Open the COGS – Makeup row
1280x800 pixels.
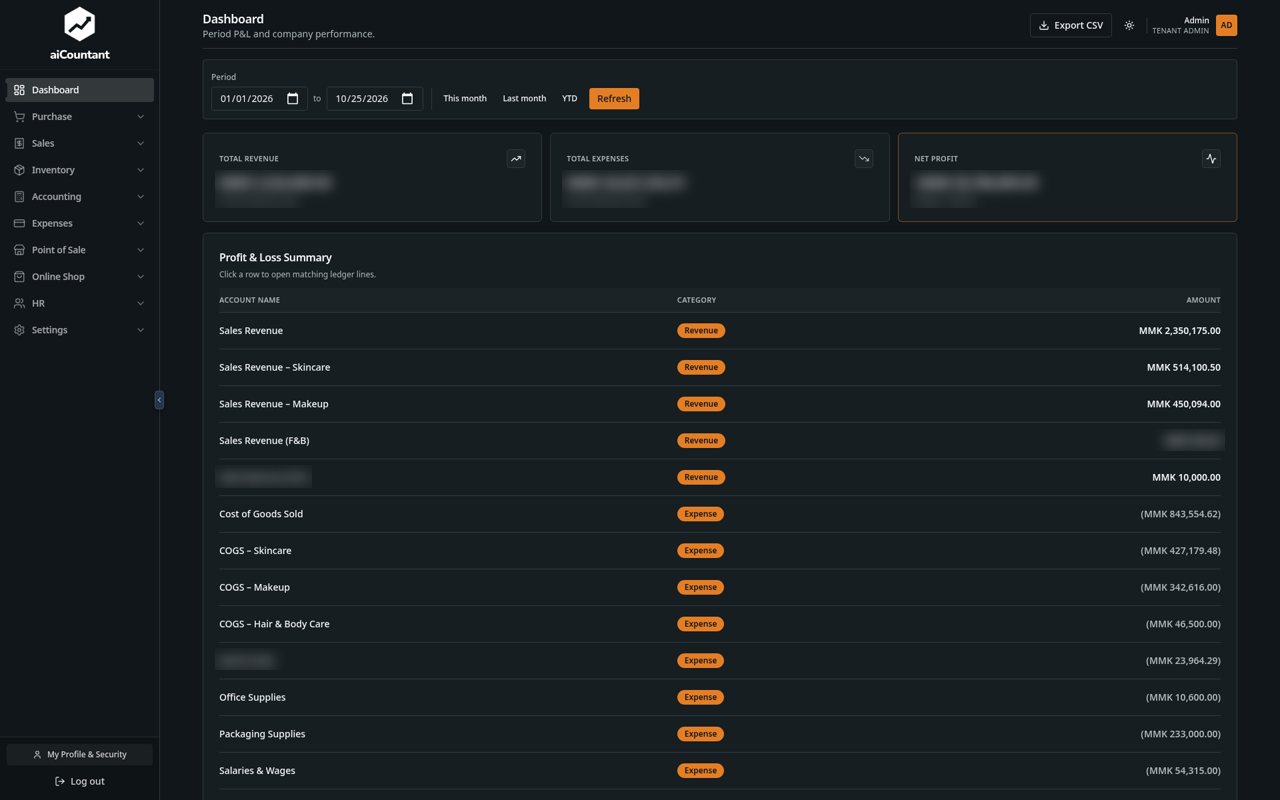(720, 587)
